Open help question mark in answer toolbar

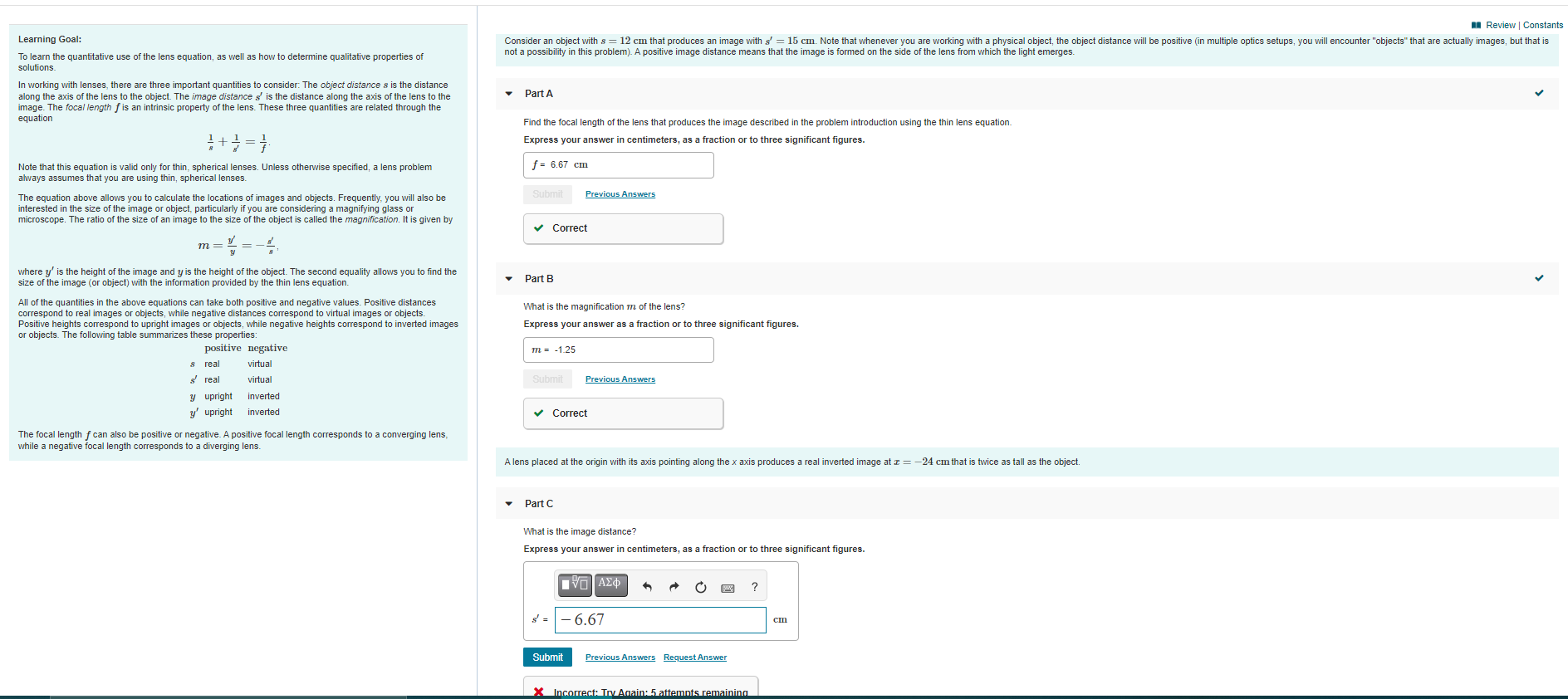[754, 587]
